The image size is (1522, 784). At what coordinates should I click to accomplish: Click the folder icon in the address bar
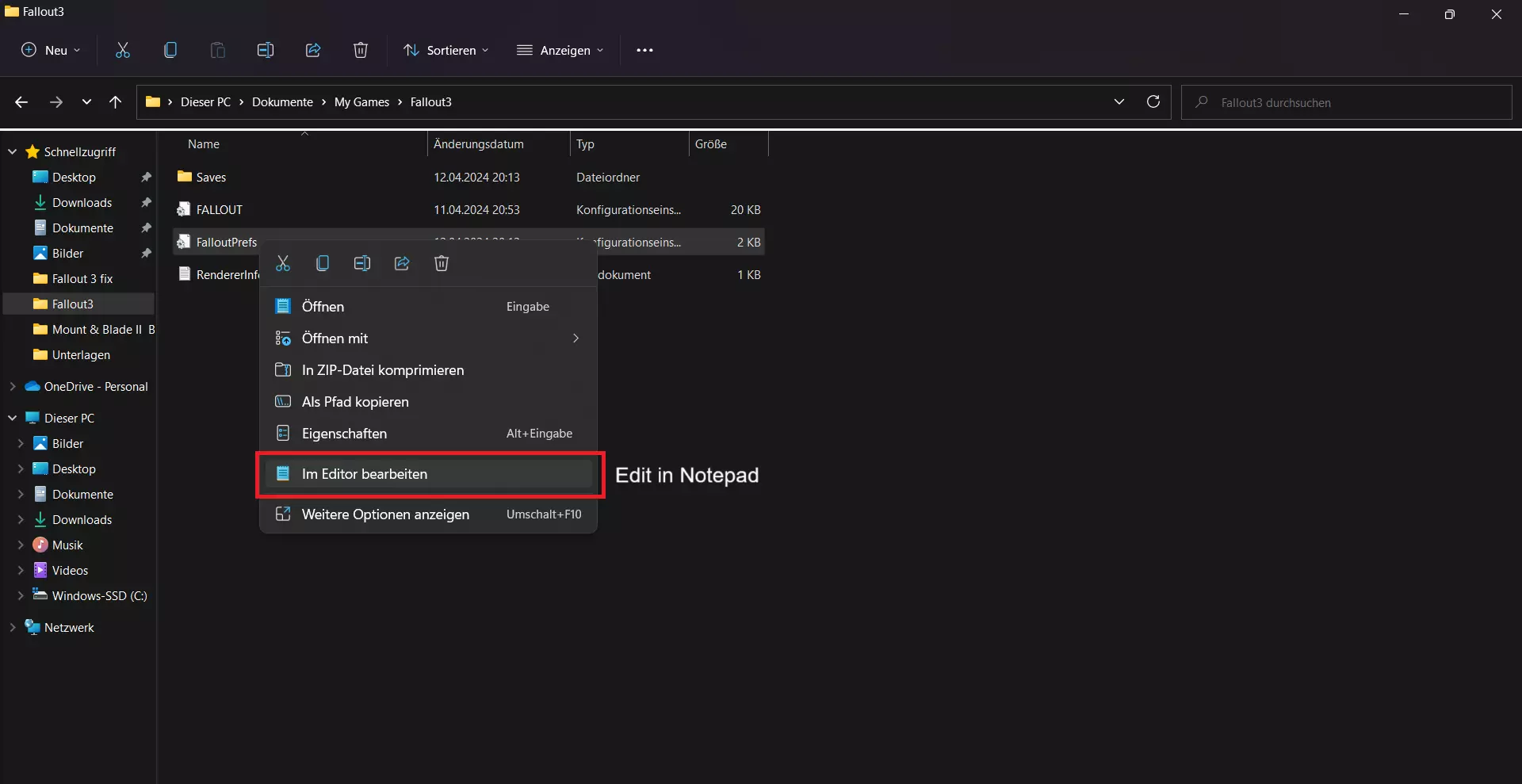pos(153,102)
